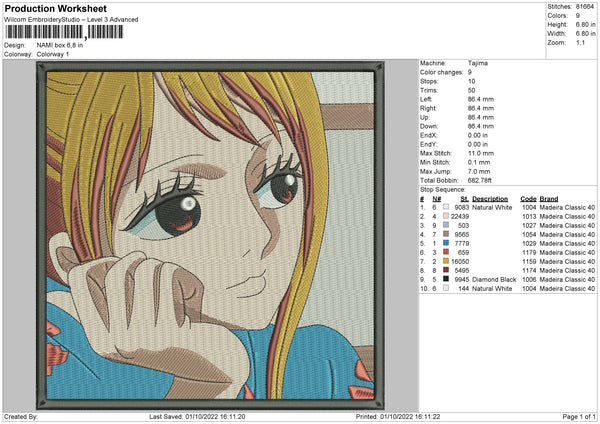Screen dimensions: 600x424
Task: Click the Stops value '10'
Action: [471, 81]
